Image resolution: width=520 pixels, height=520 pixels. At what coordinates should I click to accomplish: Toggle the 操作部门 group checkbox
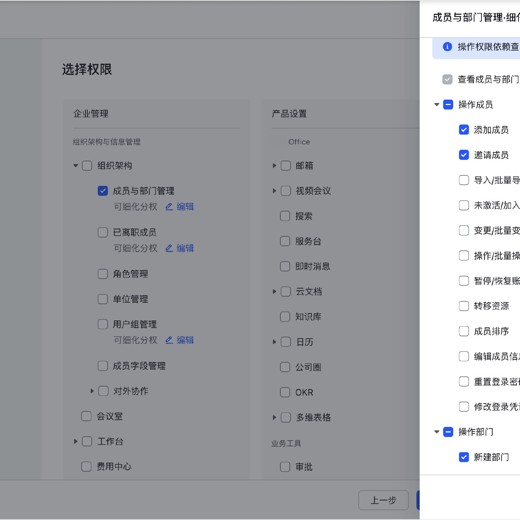coord(448,432)
